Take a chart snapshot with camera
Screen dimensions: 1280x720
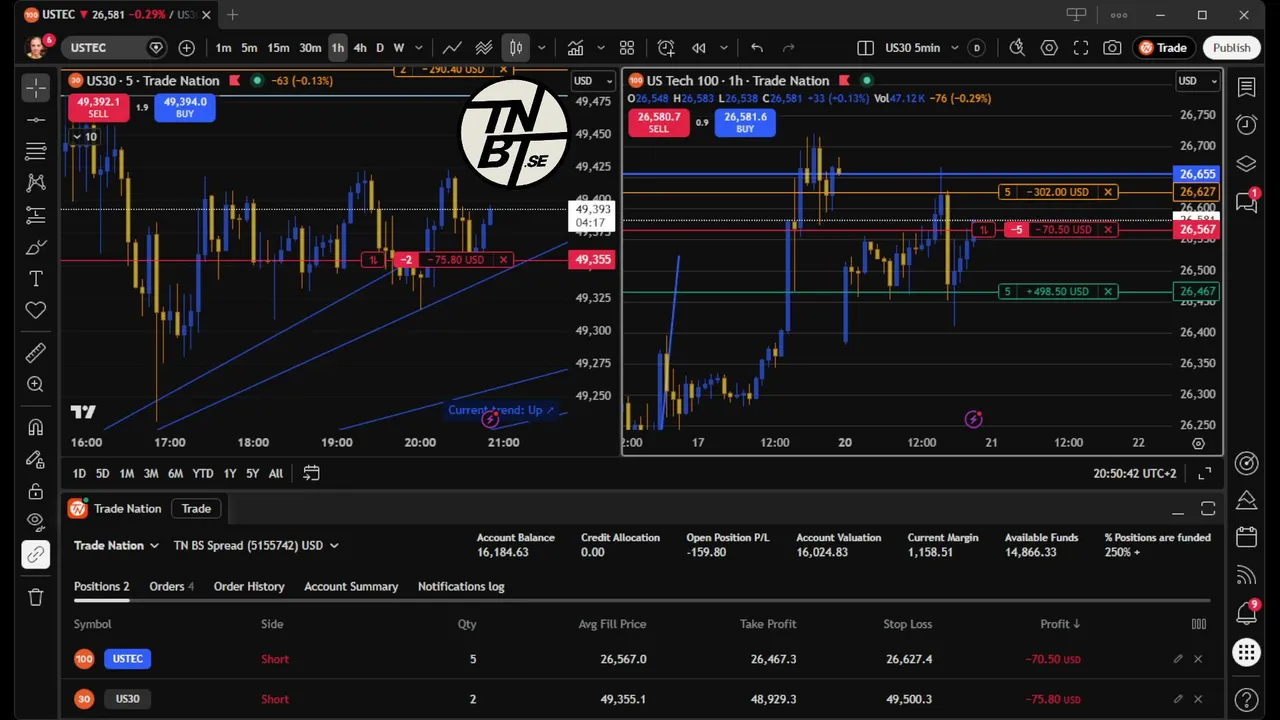(1112, 48)
